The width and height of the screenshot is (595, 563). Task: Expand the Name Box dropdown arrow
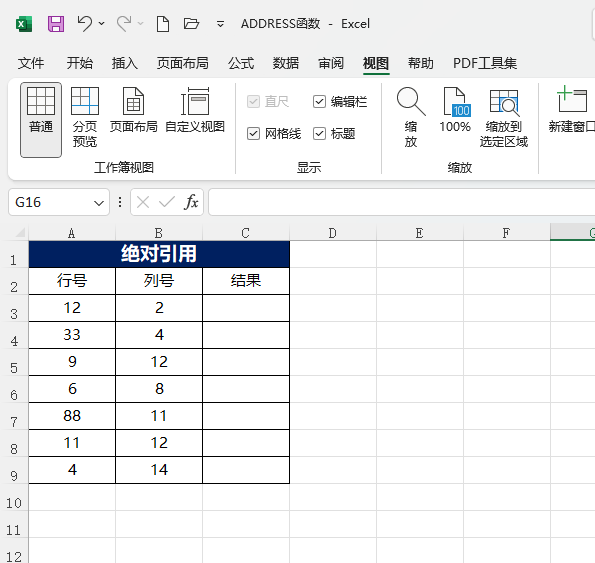point(99,203)
